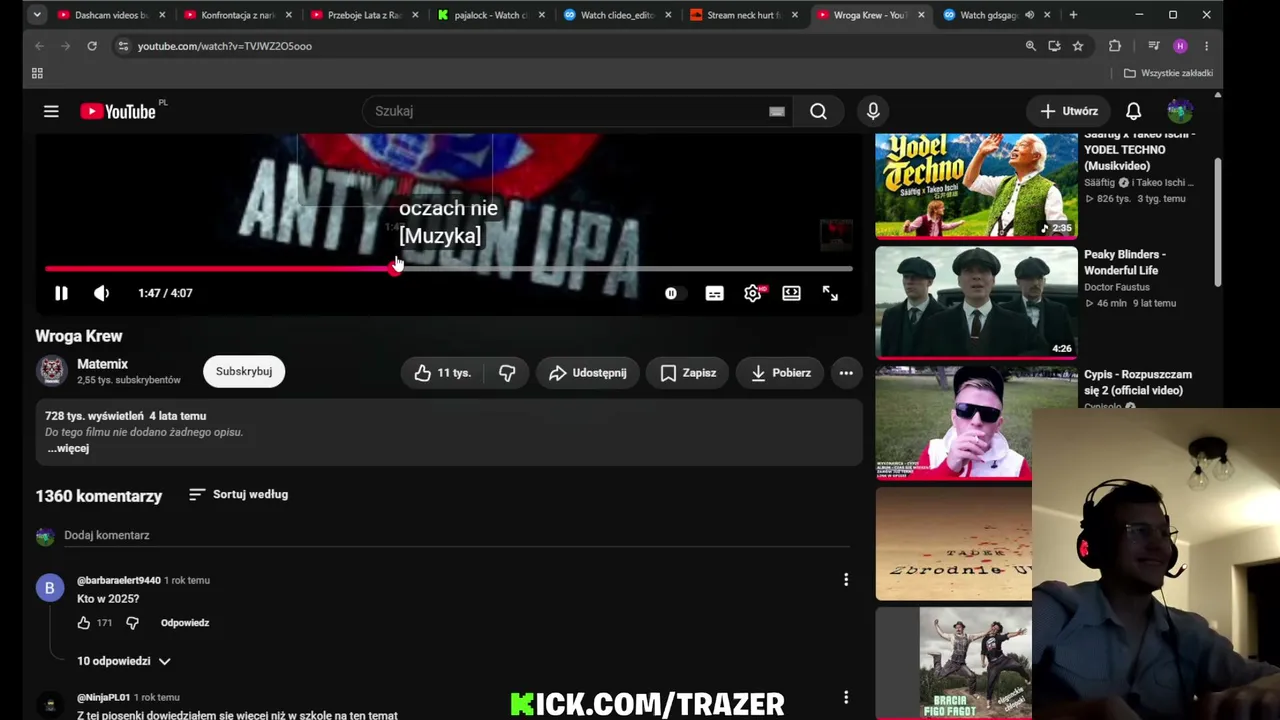Click the search magnifier button
Screen dimensions: 1280x720
coord(818,111)
